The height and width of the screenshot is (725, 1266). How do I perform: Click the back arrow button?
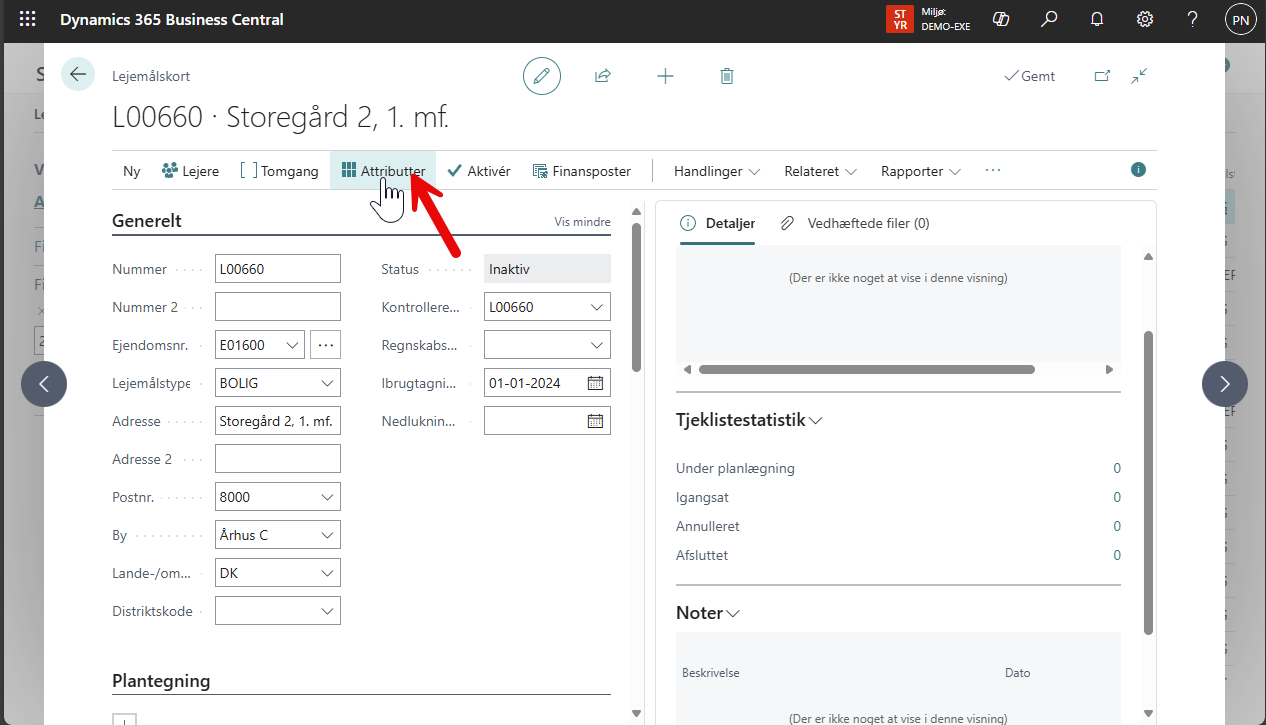[x=78, y=75]
